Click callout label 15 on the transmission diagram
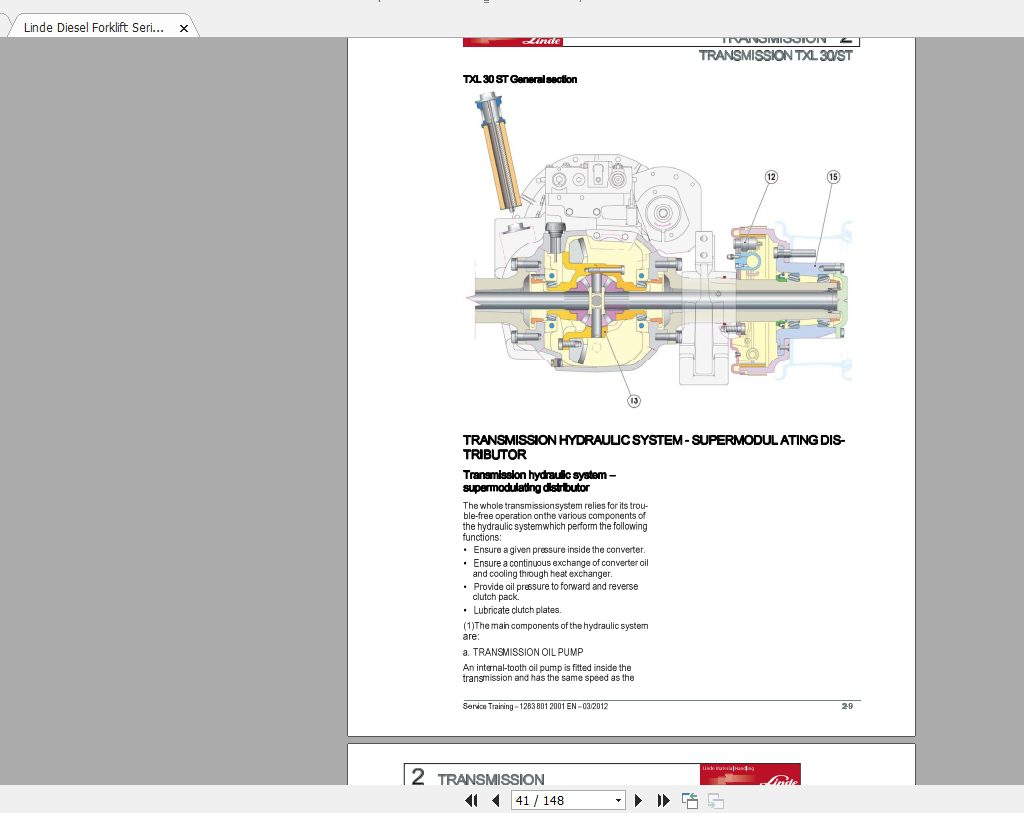This screenshot has width=1024, height=813. click(833, 176)
